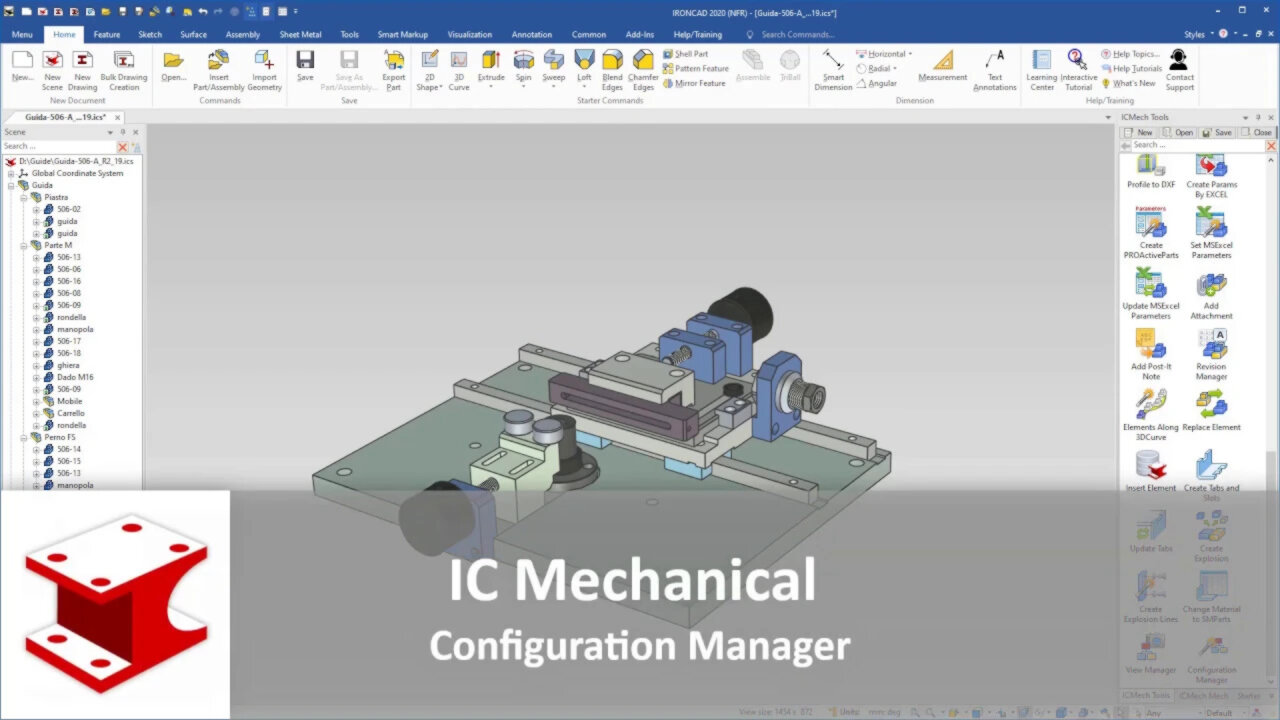Click the Export Part button
The image size is (1280, 720).
pyautogui.click(x=393, y=68)
